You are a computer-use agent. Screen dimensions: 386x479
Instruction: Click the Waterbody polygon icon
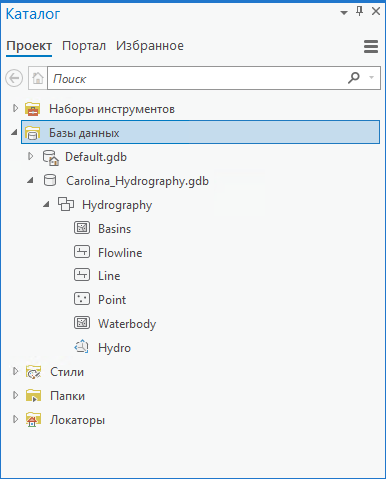click(x=82, y=323)
